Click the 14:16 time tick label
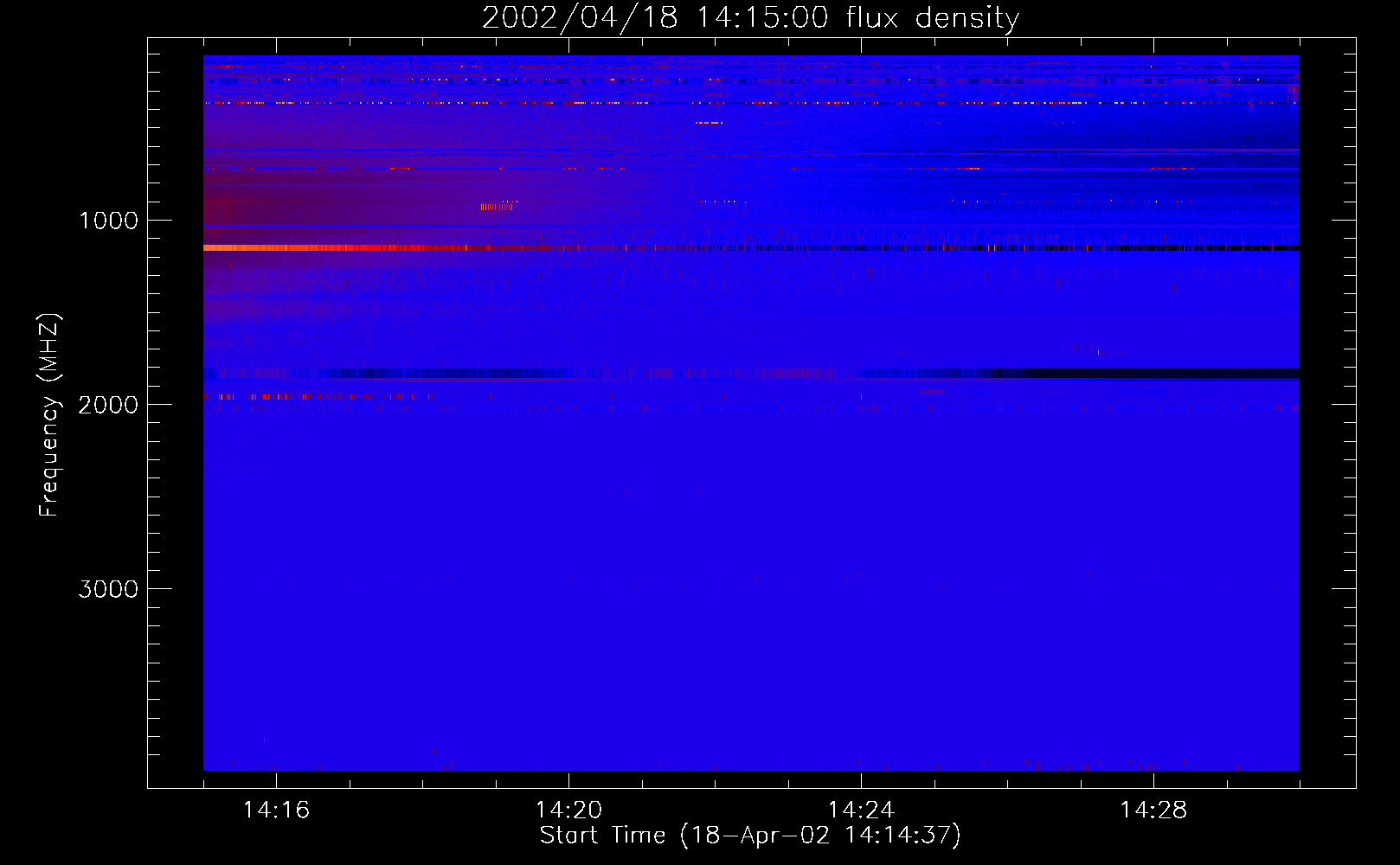Viewport: 1400px width, 865px height. pos(276,810)
